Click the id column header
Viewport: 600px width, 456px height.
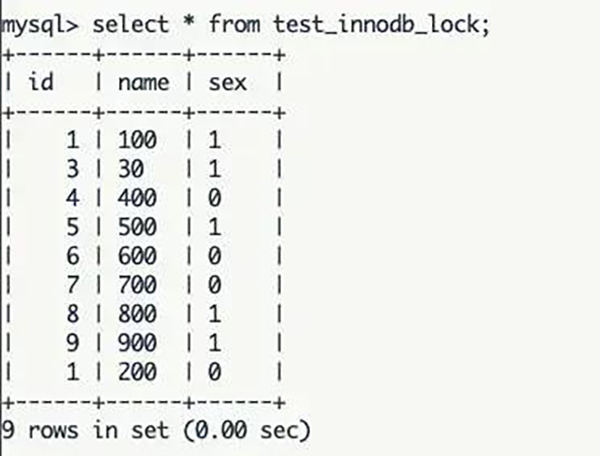pos(41,81)
